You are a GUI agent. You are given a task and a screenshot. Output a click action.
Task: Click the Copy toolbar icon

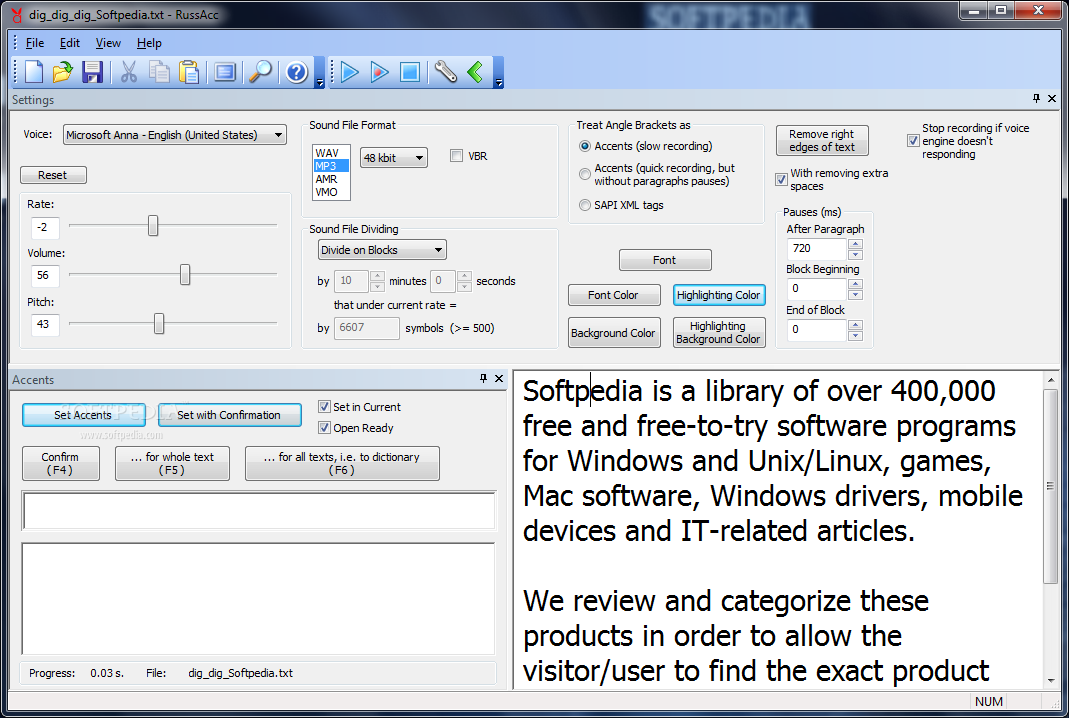point(160,72)
